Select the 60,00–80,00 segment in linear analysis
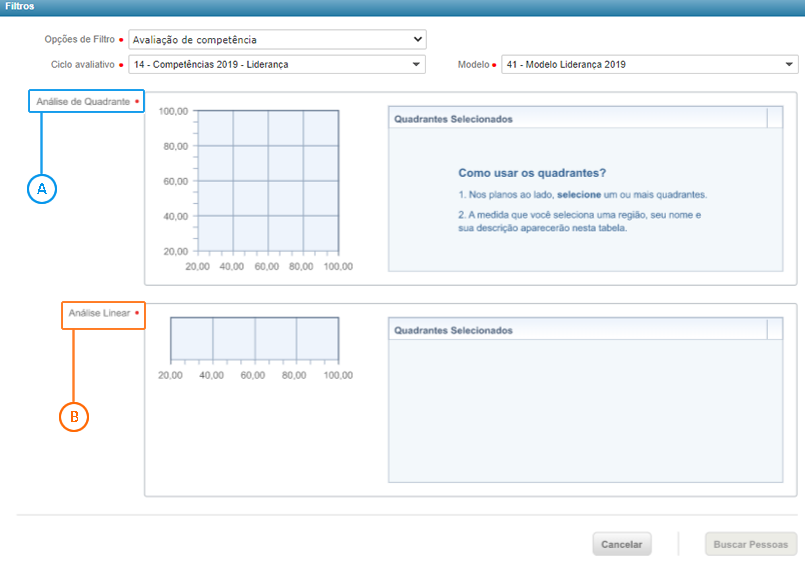This screenshot has height=565, width=805. (275, 338)
